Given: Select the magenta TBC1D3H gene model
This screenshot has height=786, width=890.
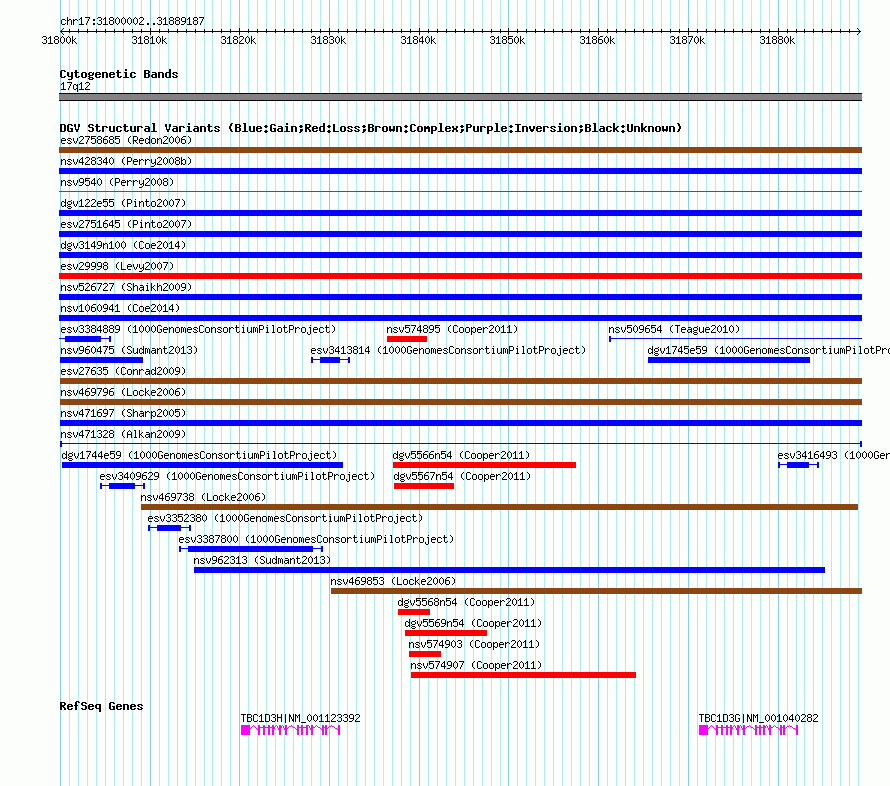Looking at the screenshot, I should point(291,730).
